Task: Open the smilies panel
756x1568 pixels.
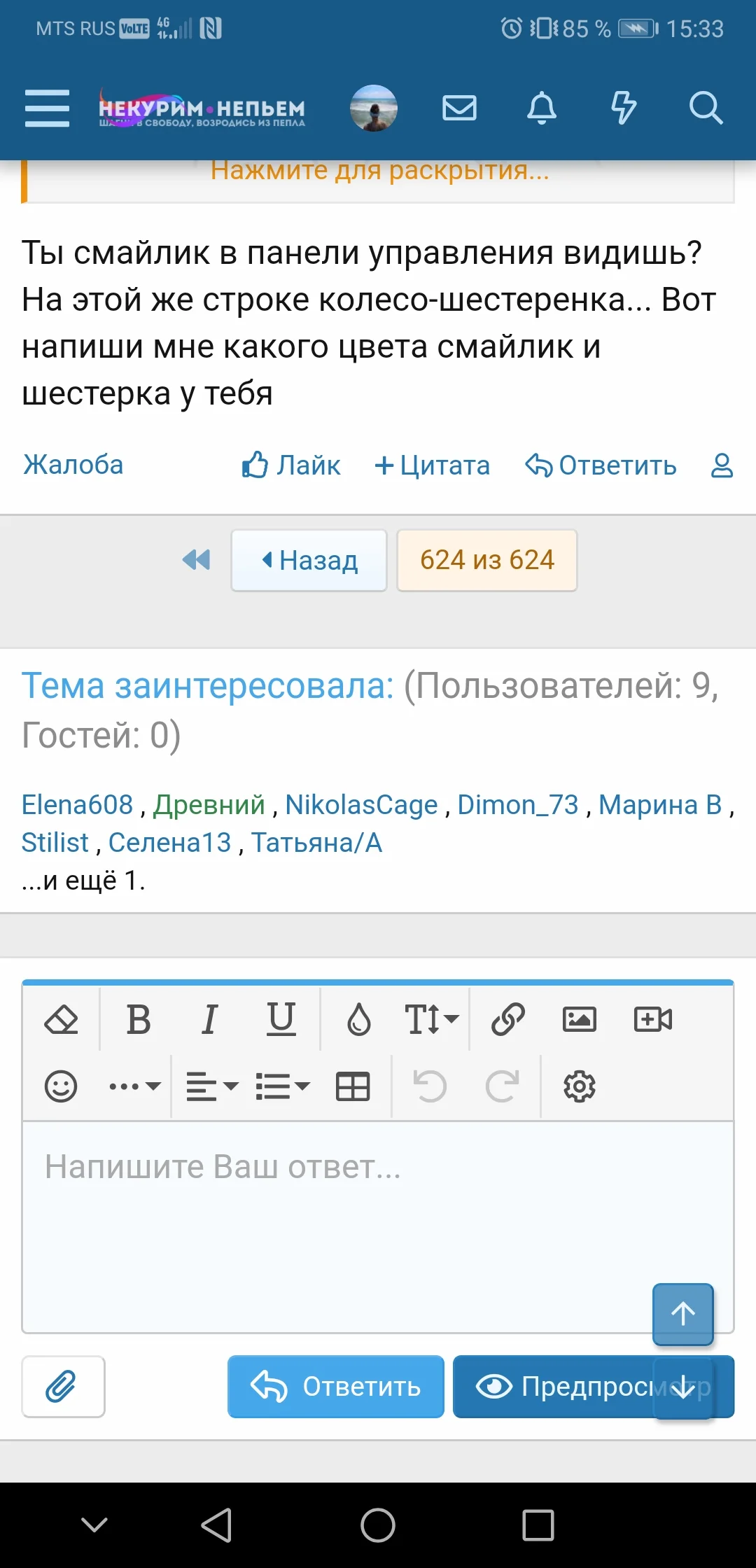Action: pyautogui.click(x=61, y=1086)
